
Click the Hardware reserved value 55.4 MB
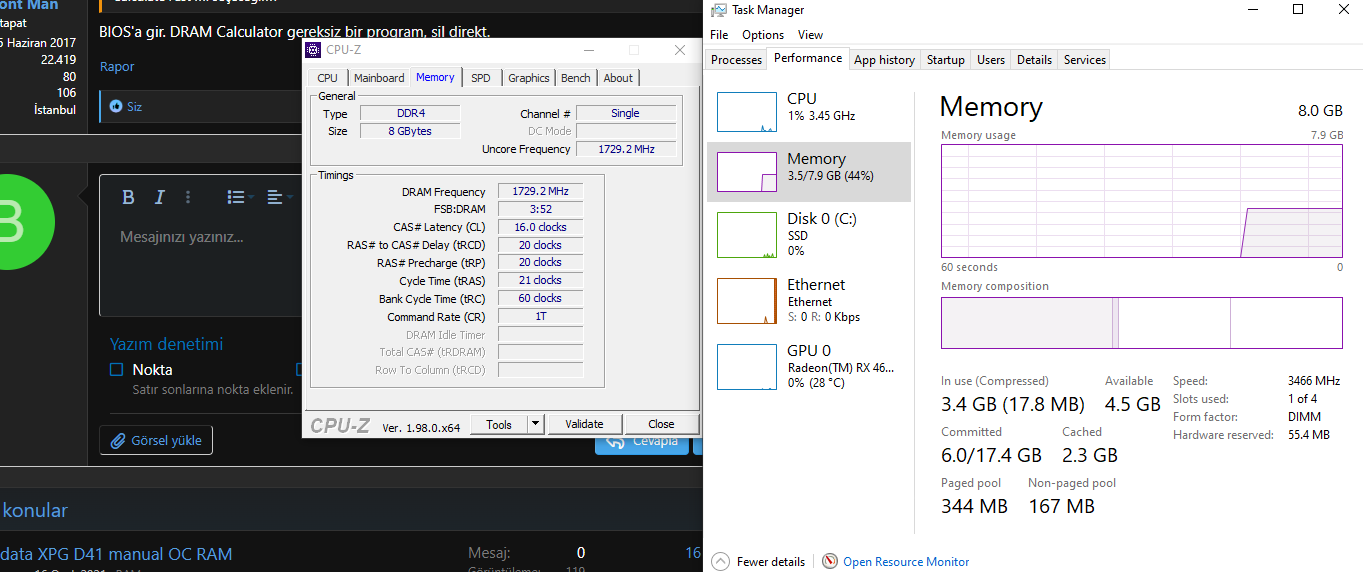[x=1309, y=435]
